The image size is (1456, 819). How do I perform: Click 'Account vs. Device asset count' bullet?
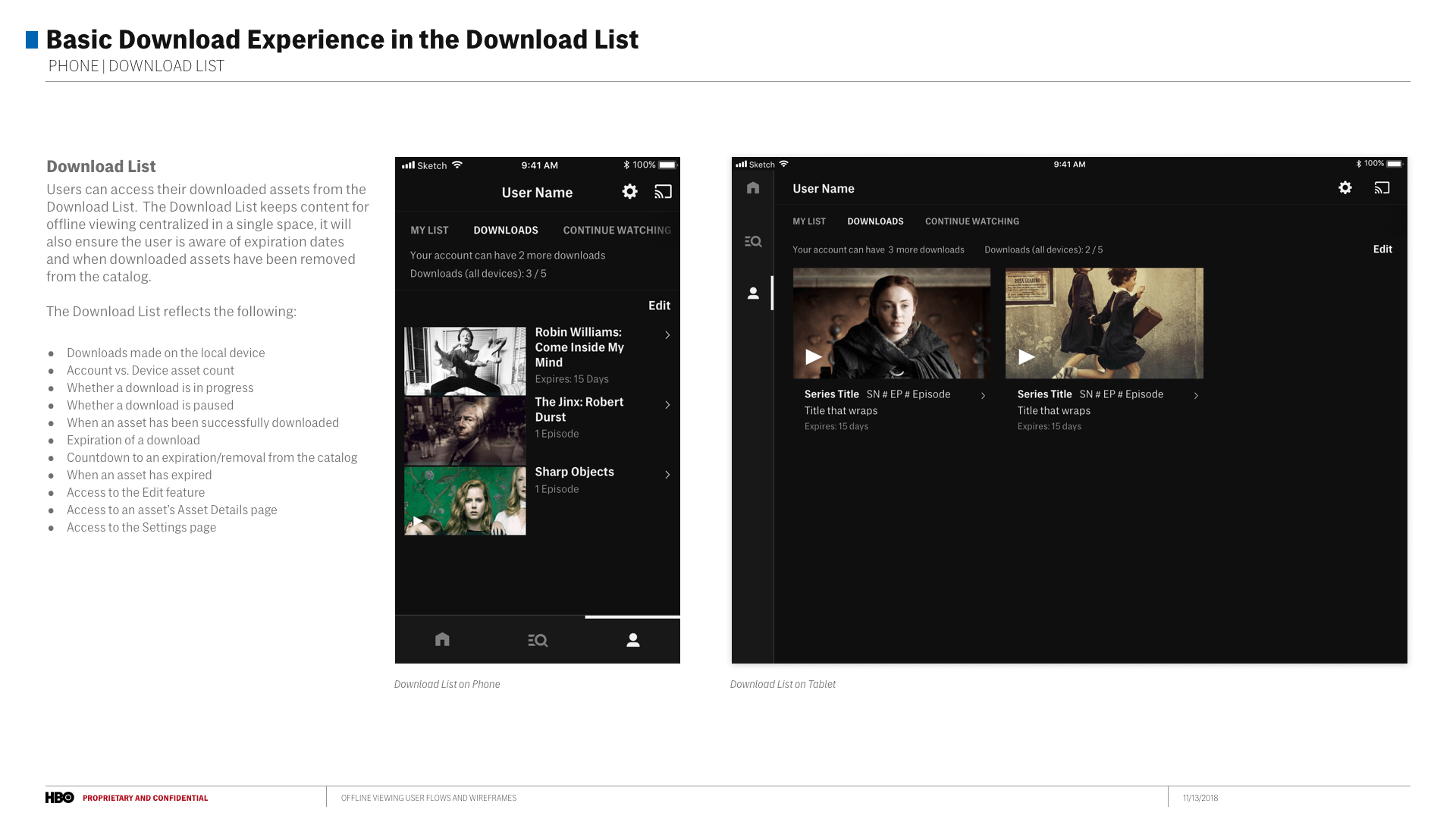pos(150,370)
